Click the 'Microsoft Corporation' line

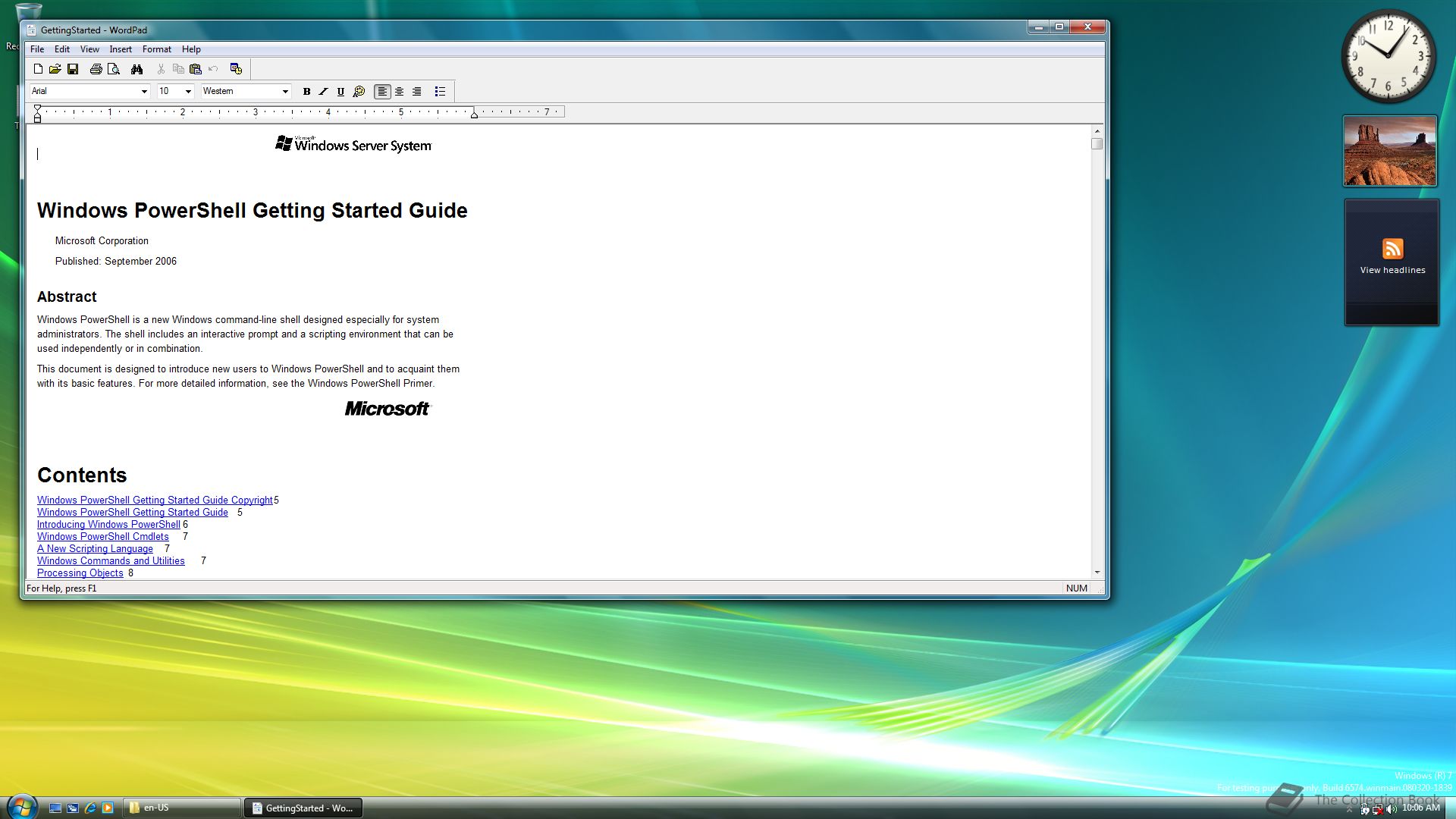click(x=102, y=241)
